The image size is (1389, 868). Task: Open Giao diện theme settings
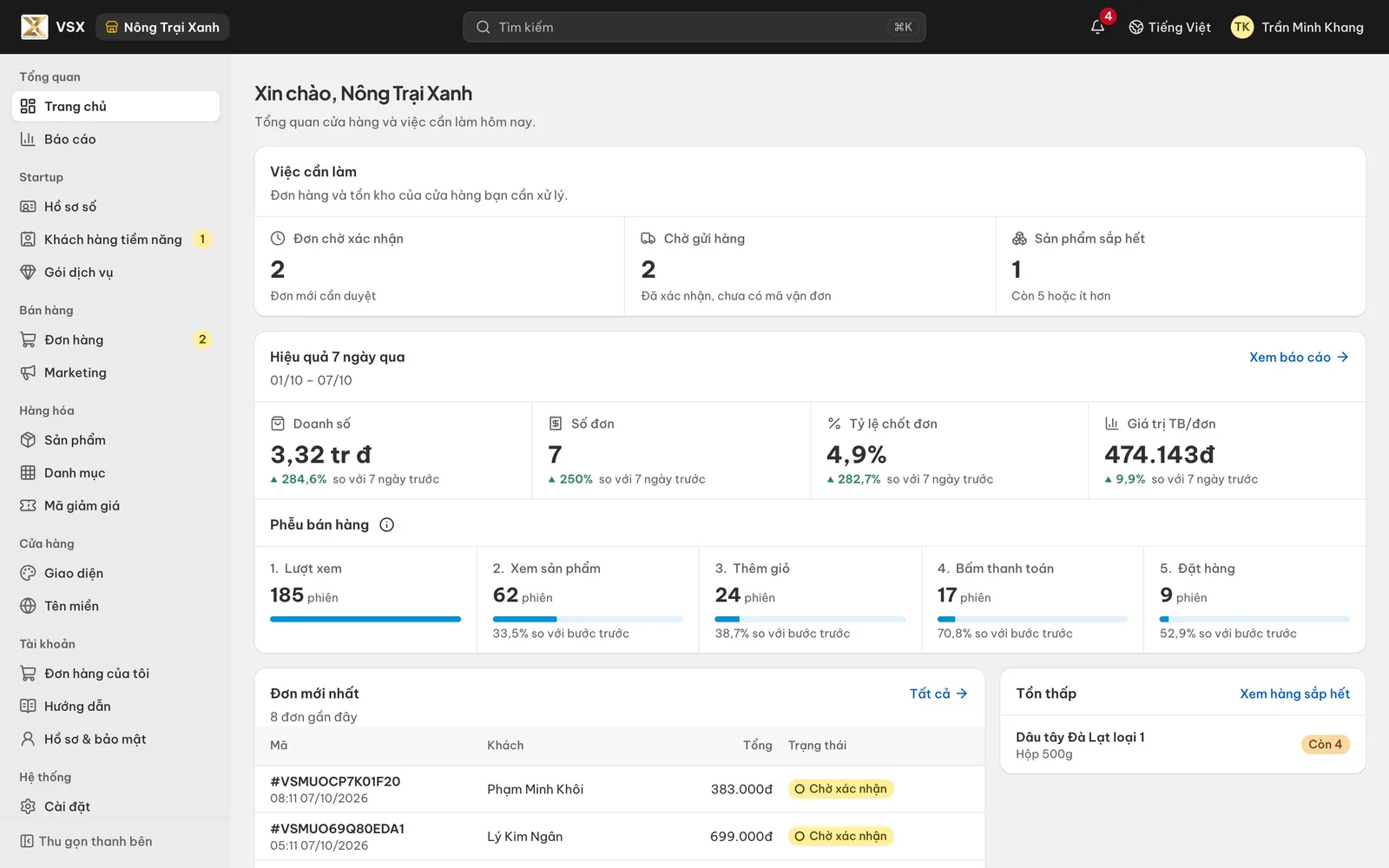pos(115,573)
